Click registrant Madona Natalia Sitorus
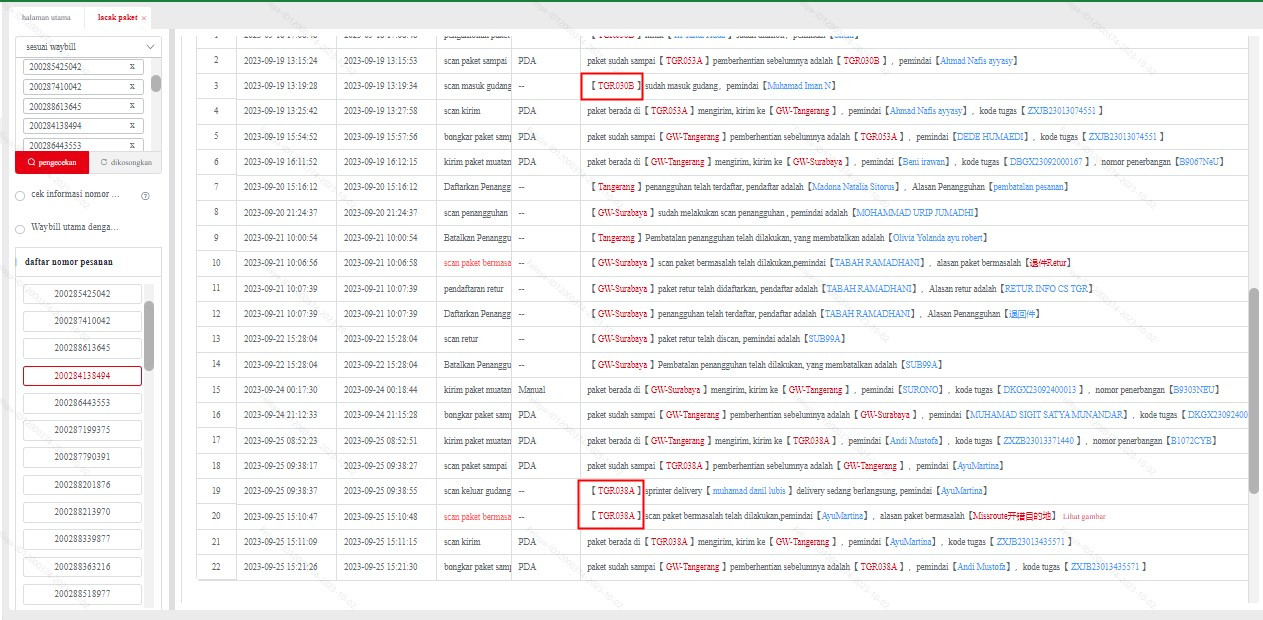The height and width of the screenshot is (620, 1263). pyautogui.click(x=855, y=187)
